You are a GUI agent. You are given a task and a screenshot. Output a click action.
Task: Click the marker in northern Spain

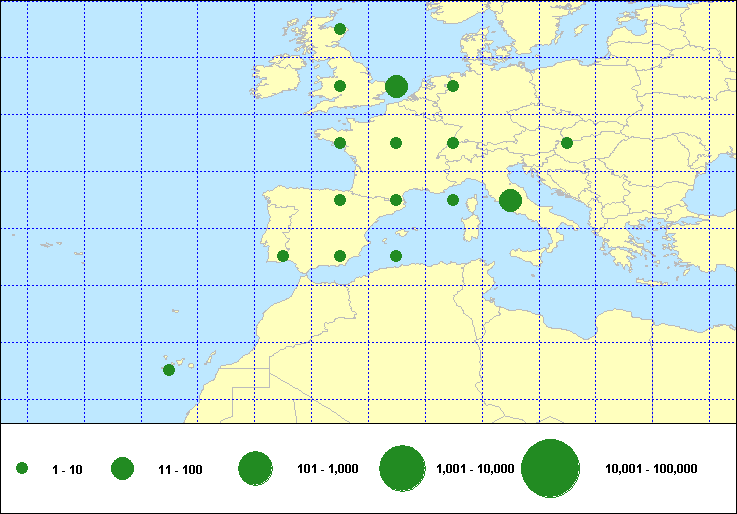(x=340, y=200)
